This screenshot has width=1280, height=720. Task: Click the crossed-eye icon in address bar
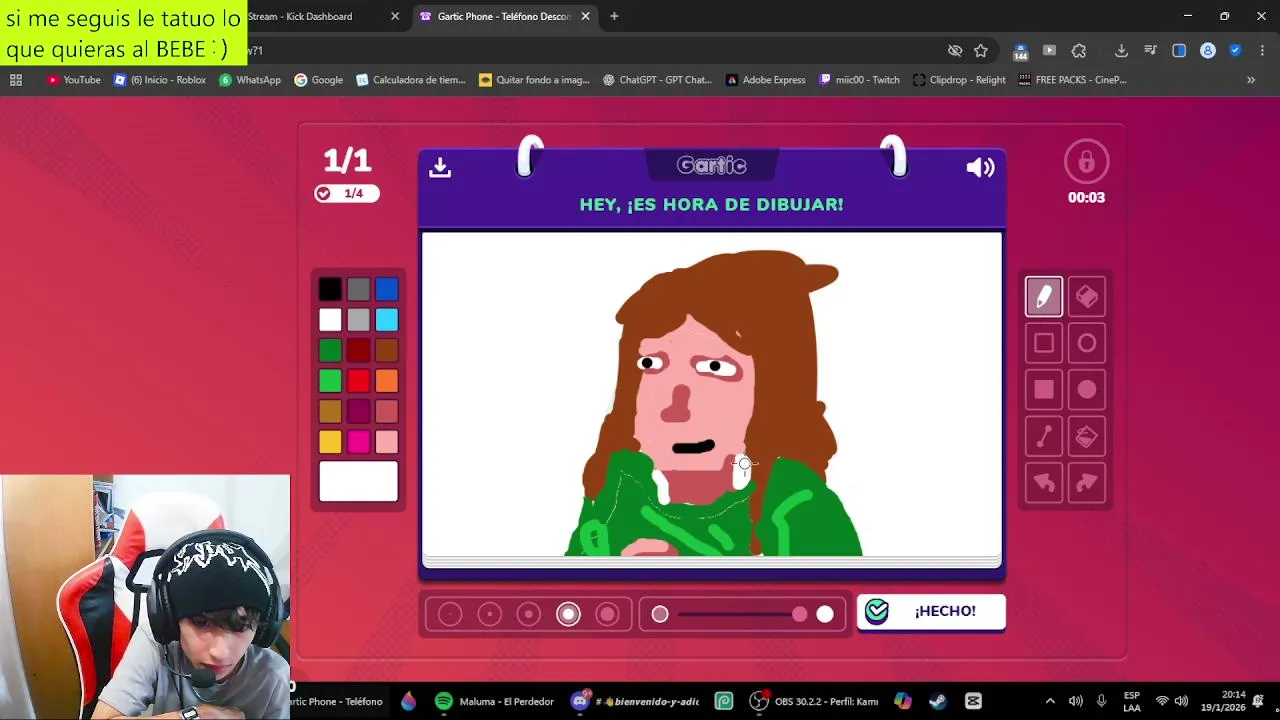[x=955, y=50]
